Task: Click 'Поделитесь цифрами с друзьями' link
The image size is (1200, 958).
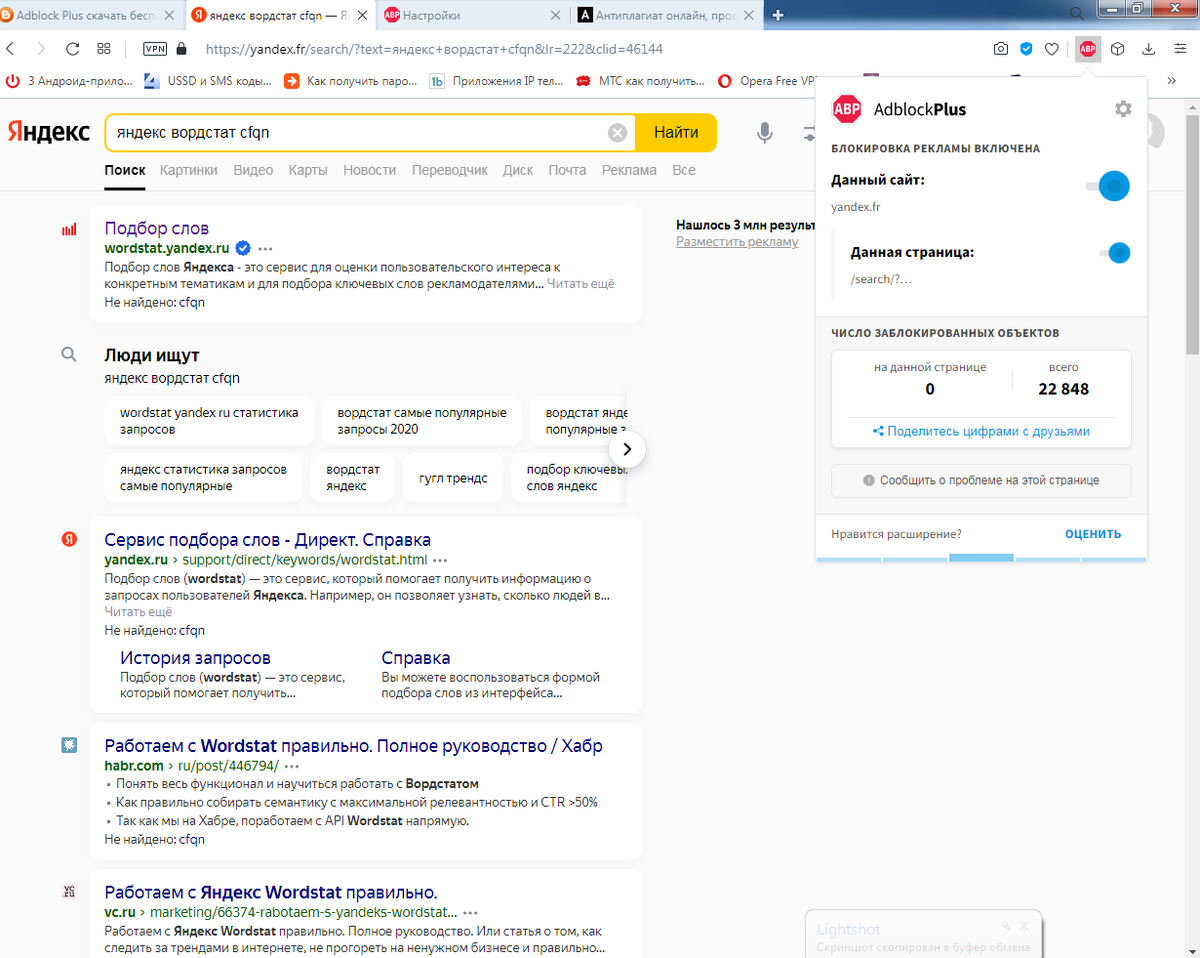Action: (981, 431)
